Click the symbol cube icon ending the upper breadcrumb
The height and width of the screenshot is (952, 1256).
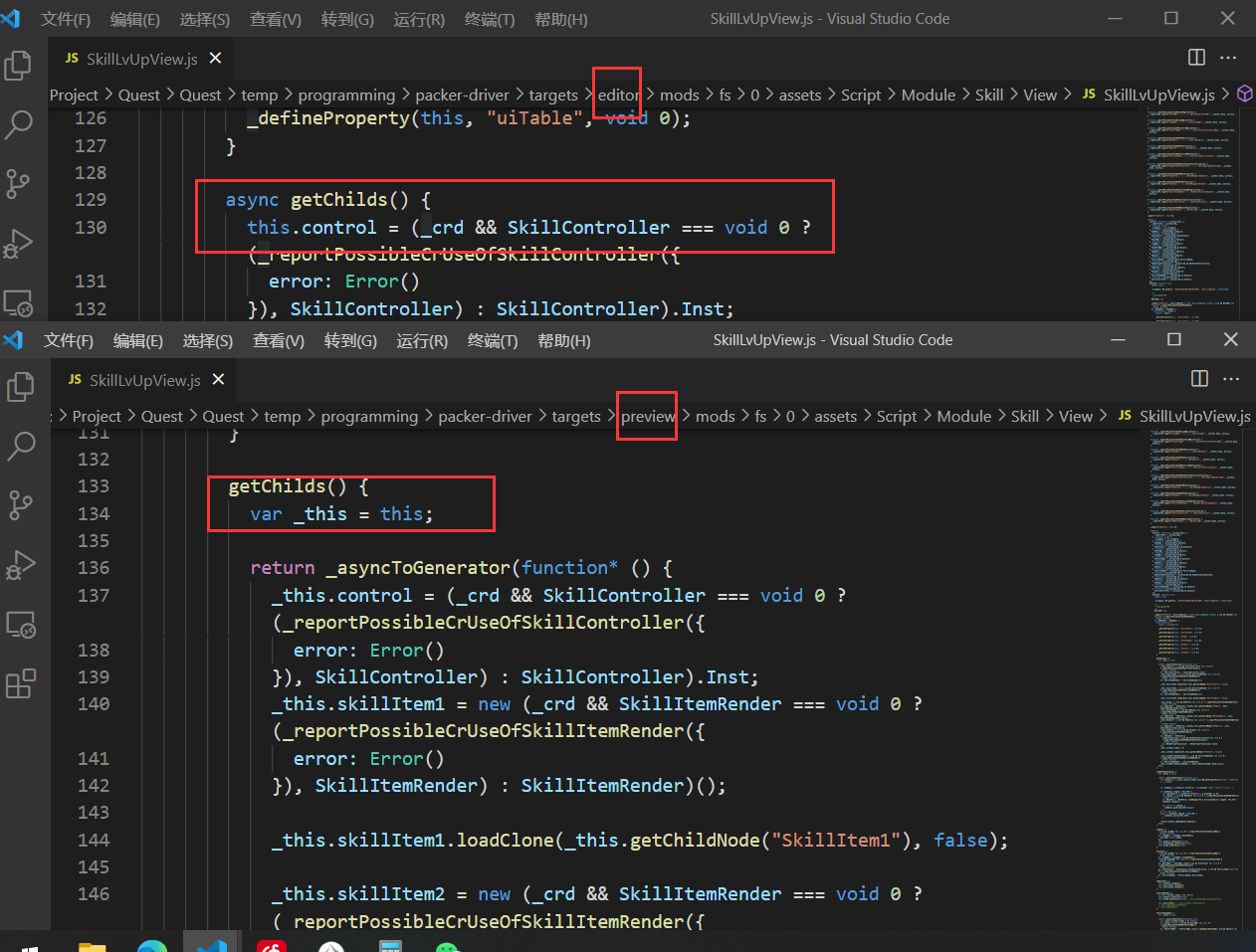(x=1244, y=94)
